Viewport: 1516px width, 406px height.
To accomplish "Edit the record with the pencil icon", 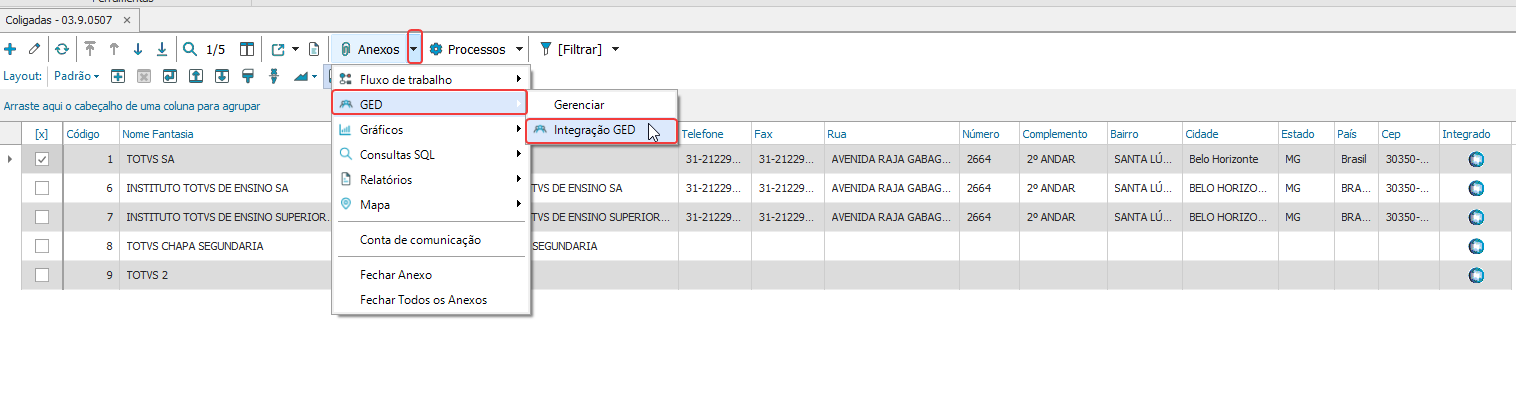I will pos(34,49).
